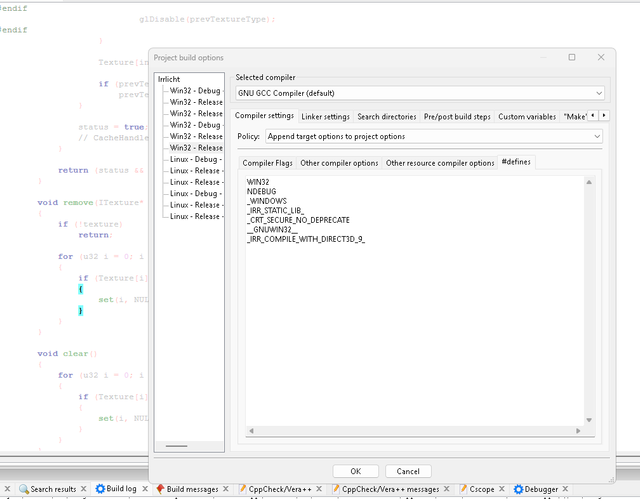The width and height of the screenshot is (640, 502).
Task: Maximize the Project build options dialog
Action: pos(572,57)
